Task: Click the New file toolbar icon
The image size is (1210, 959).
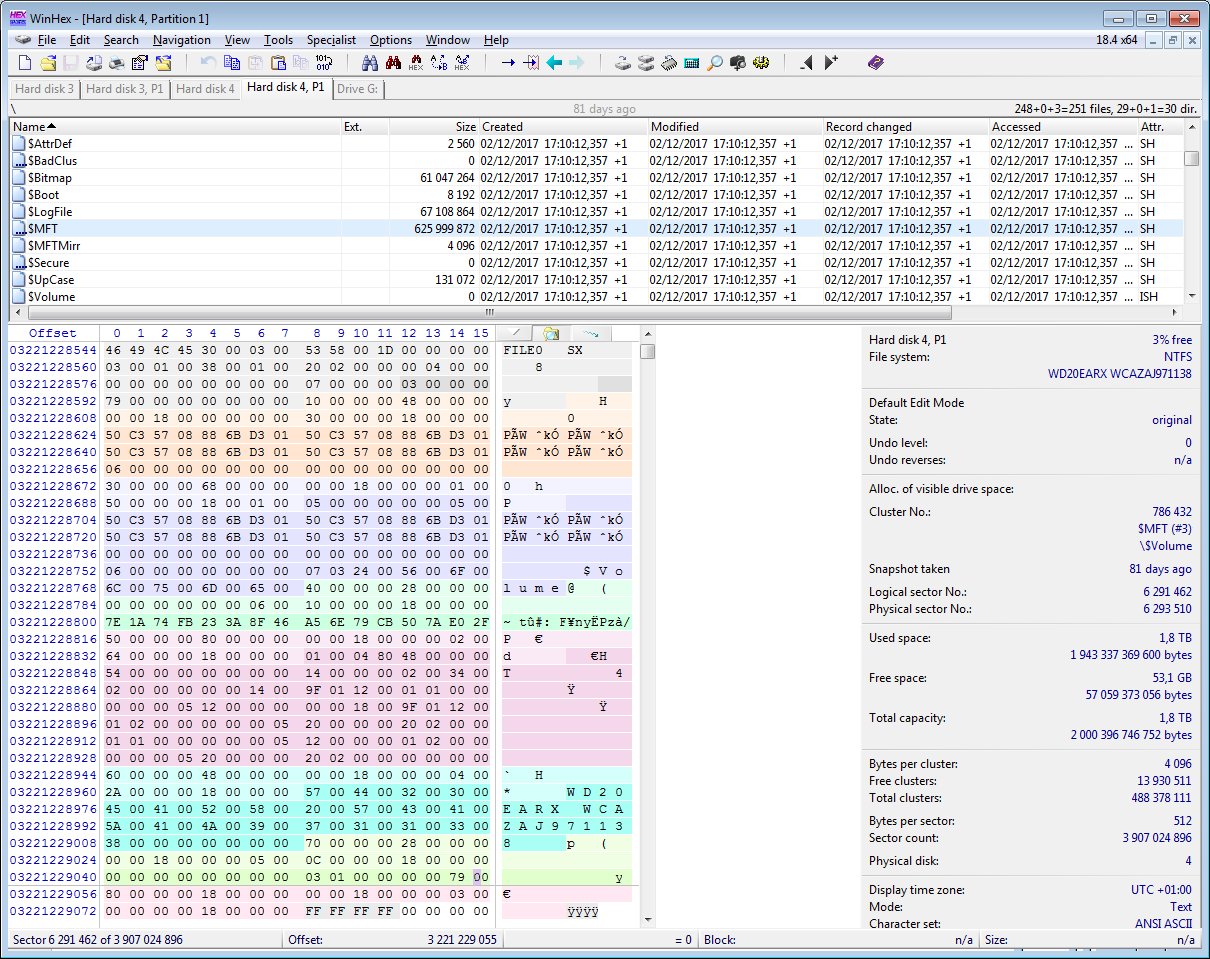Action: tap(26, 63)
